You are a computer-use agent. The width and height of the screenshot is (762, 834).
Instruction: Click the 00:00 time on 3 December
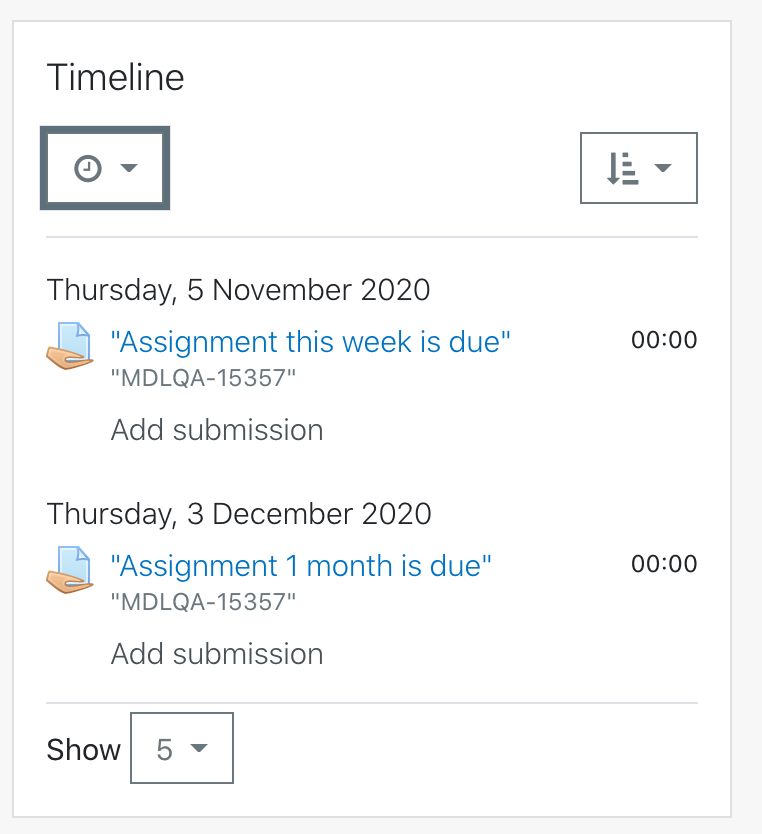(x=664, y=564)
